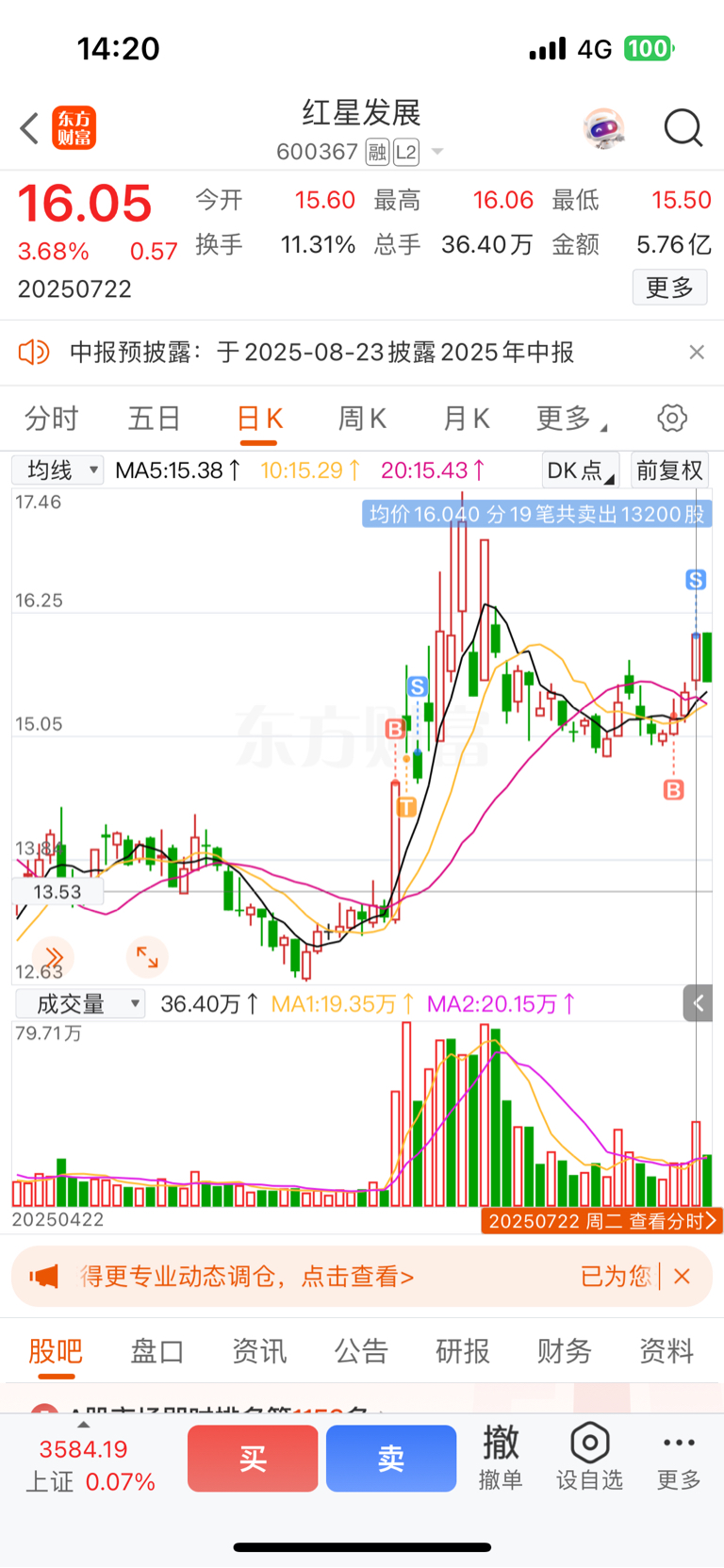The image size is (724, 1568).
Task: Expand stock switcher triangle next to L2
Action: tap(436, 152)
